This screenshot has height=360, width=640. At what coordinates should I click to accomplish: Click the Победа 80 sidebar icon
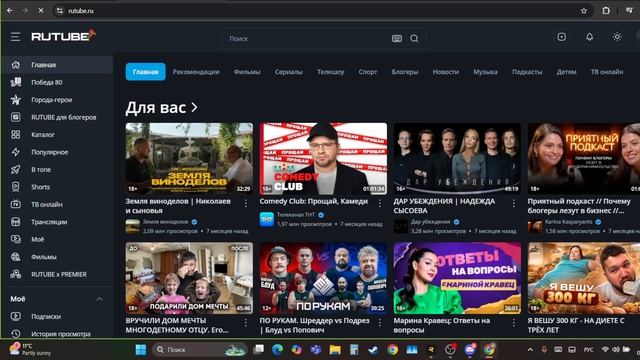(16, 82)
